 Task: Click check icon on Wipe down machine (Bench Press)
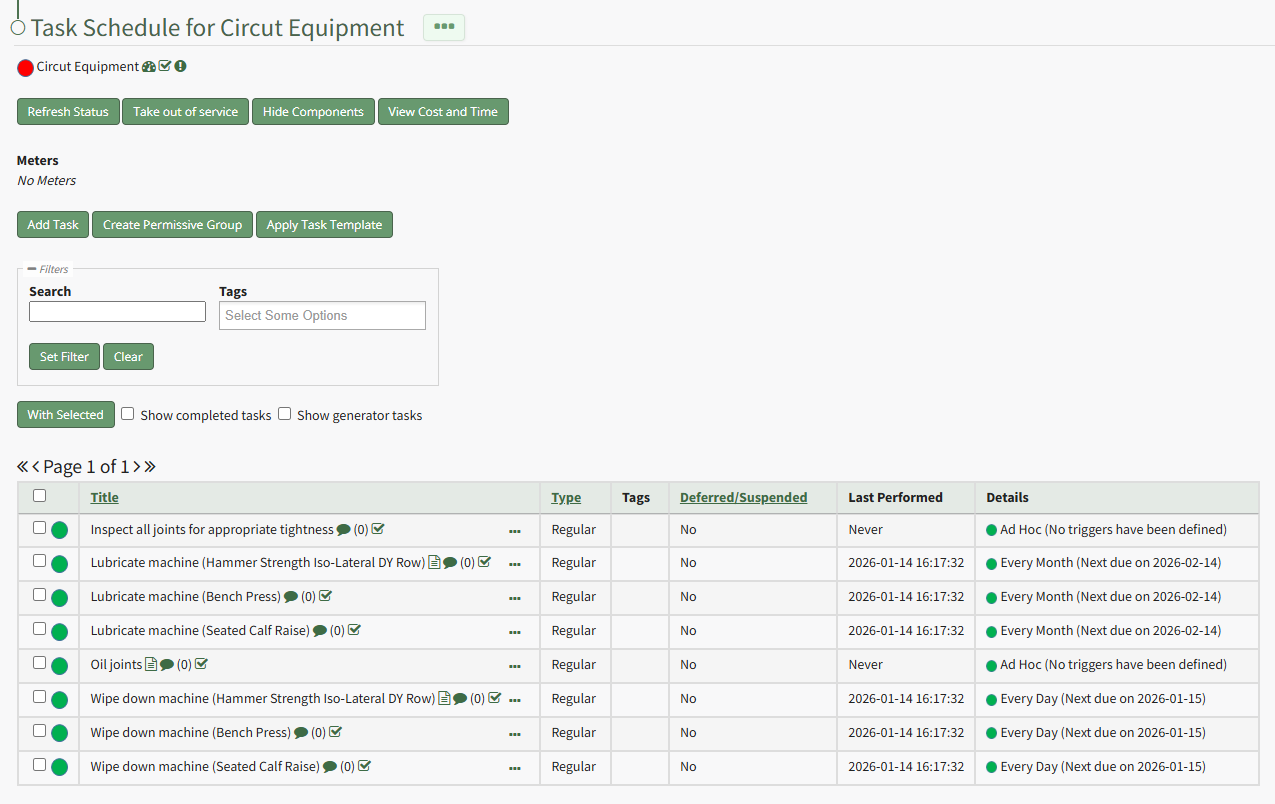335,733
